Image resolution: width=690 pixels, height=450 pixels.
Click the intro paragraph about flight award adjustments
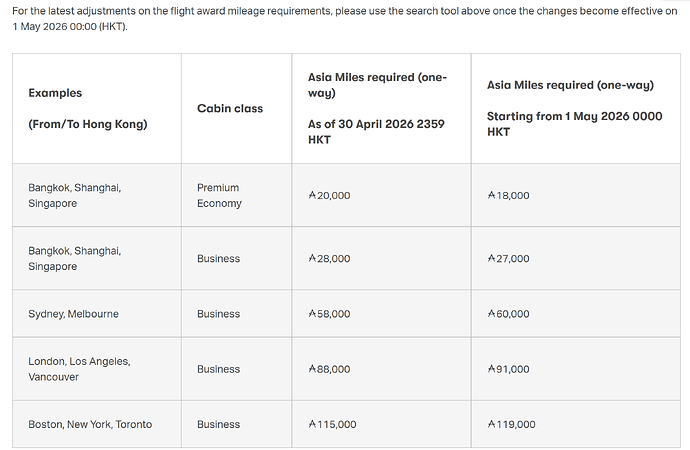tap(340, 17)
